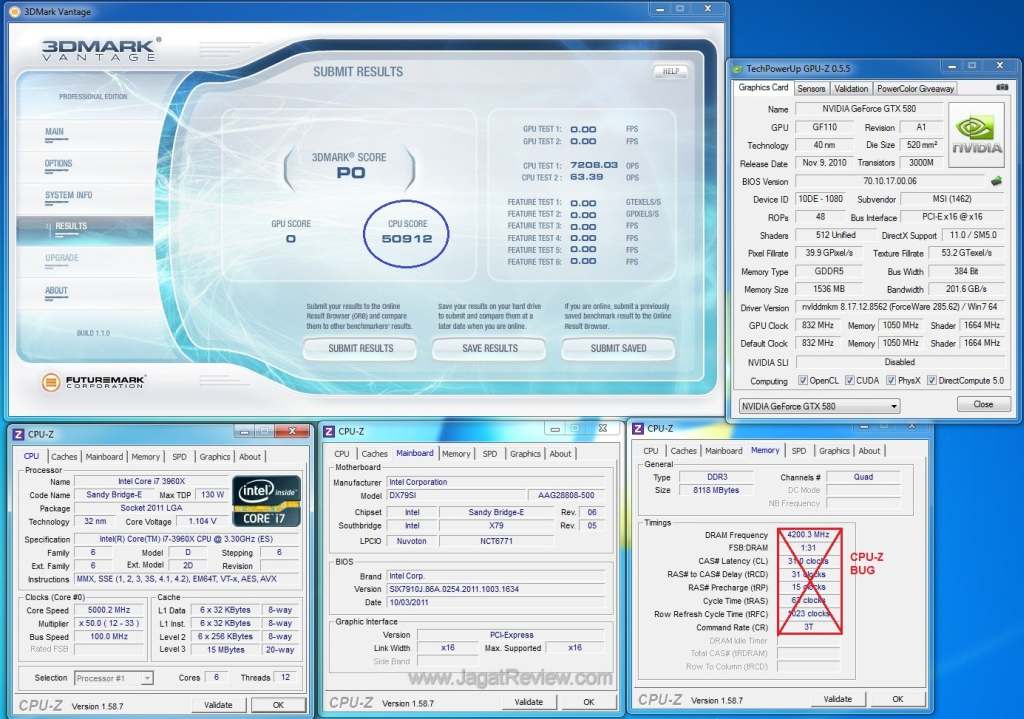1024x719 pixels.
Task: Toggle the CUDA checkbox
Action: (x=849, y=381)
